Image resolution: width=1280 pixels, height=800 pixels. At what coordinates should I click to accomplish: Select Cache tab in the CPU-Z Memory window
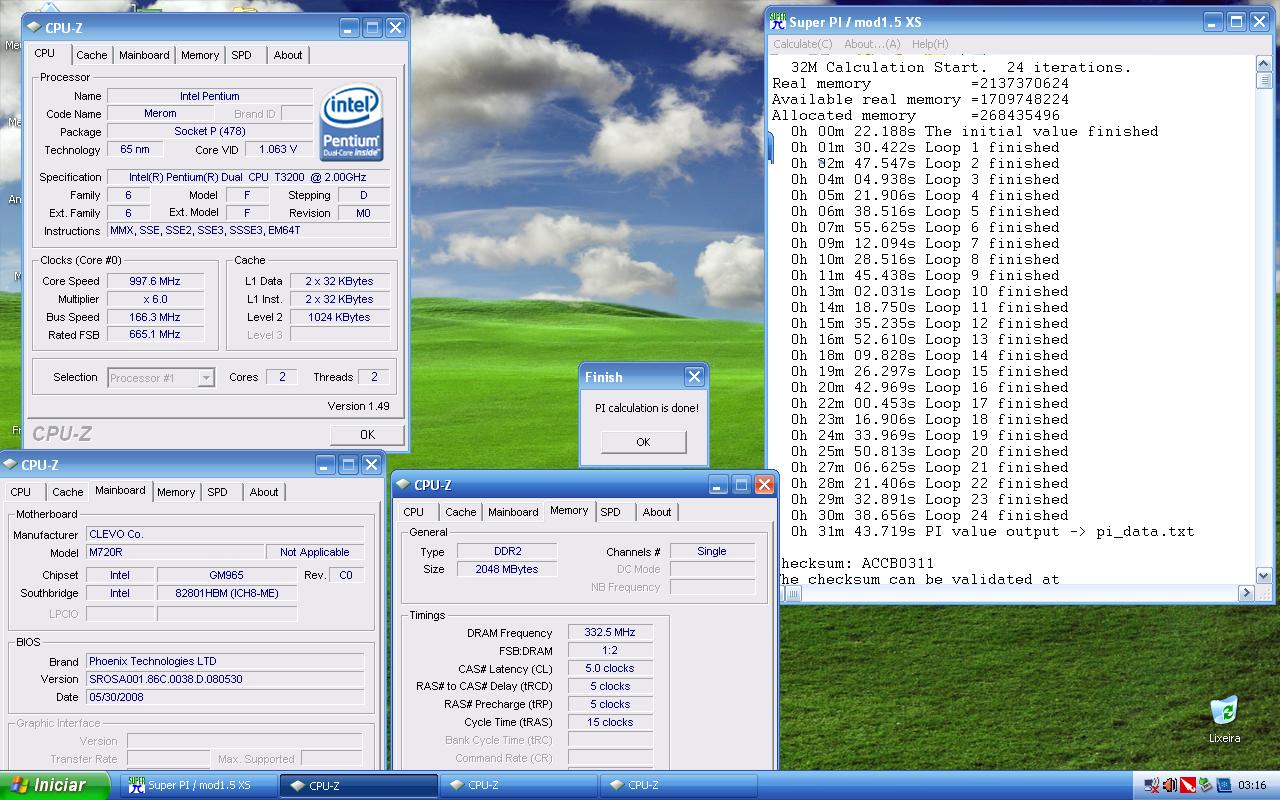click(460, 512)
